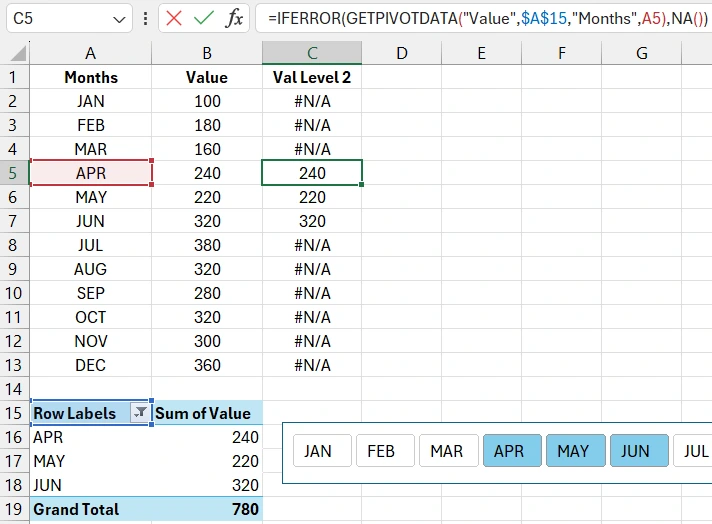This screenshot has height=524, width=712.
Task: Select cell C5 containing 240
Action: [x=312, y=173]
